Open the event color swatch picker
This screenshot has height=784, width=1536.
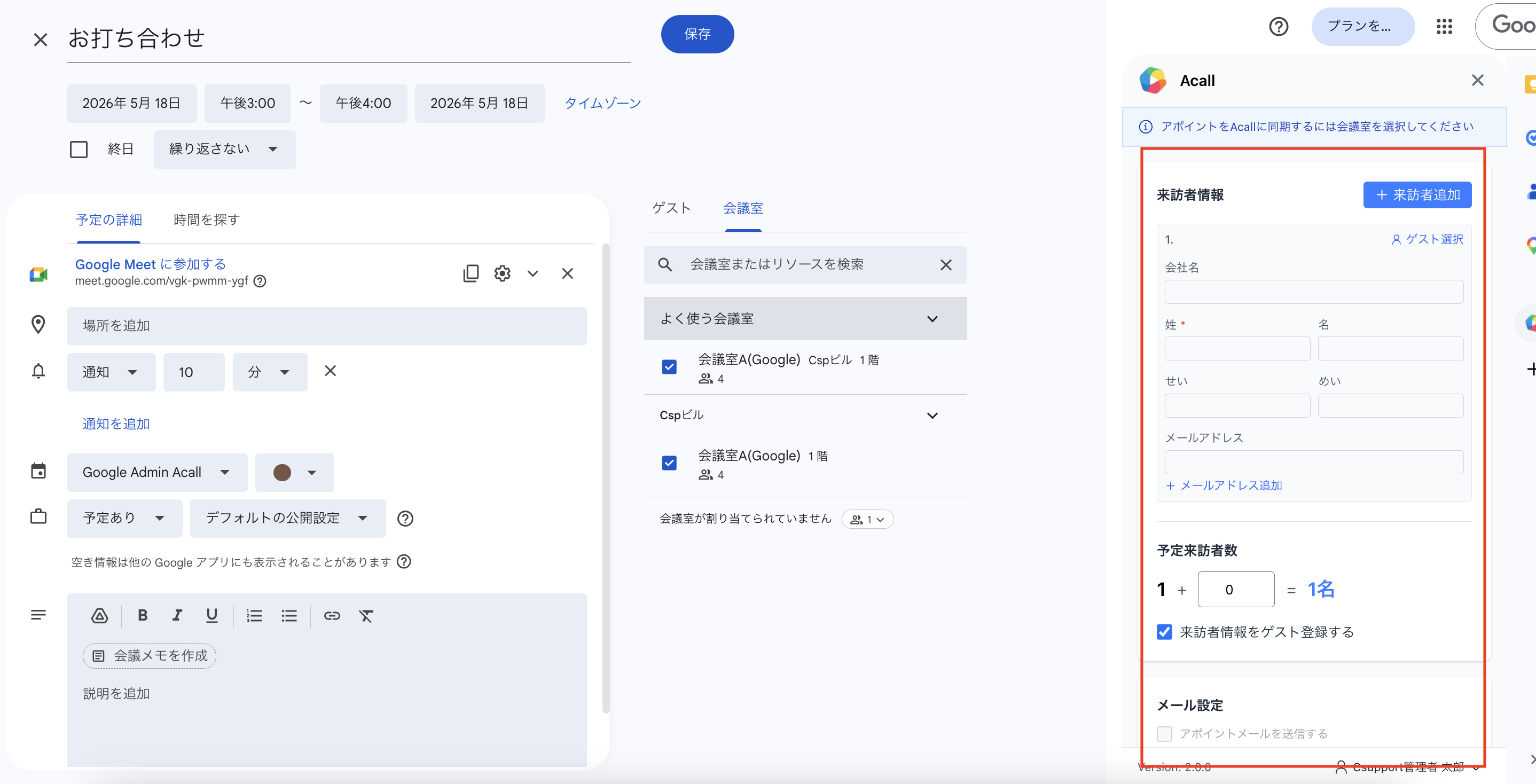295,472
